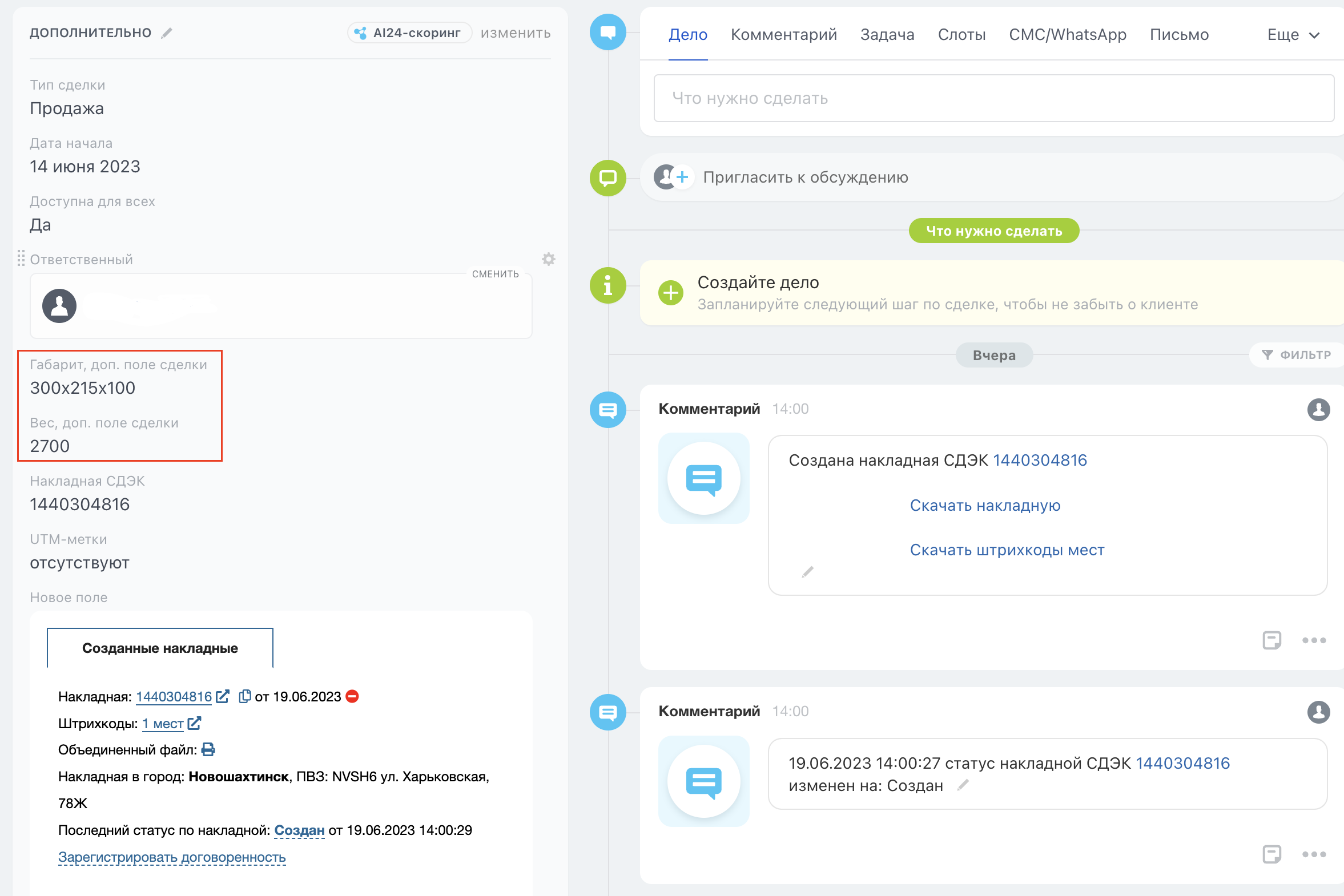The height and width of the screenshot is (896, 1344).
Task: Click the copy icon next to invoice number
Action: (x=245, y=696)
